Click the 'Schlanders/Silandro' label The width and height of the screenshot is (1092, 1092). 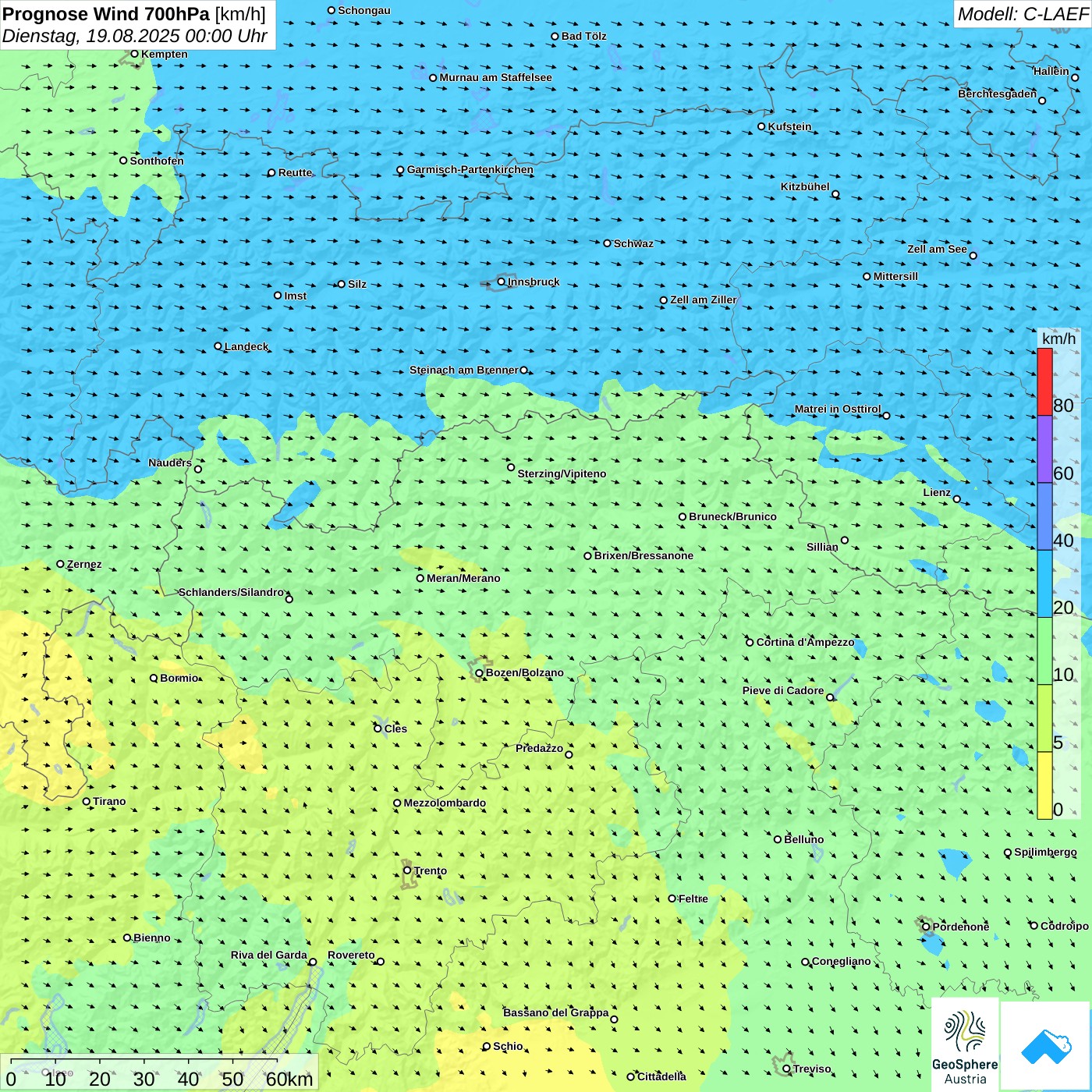(232, 592)
